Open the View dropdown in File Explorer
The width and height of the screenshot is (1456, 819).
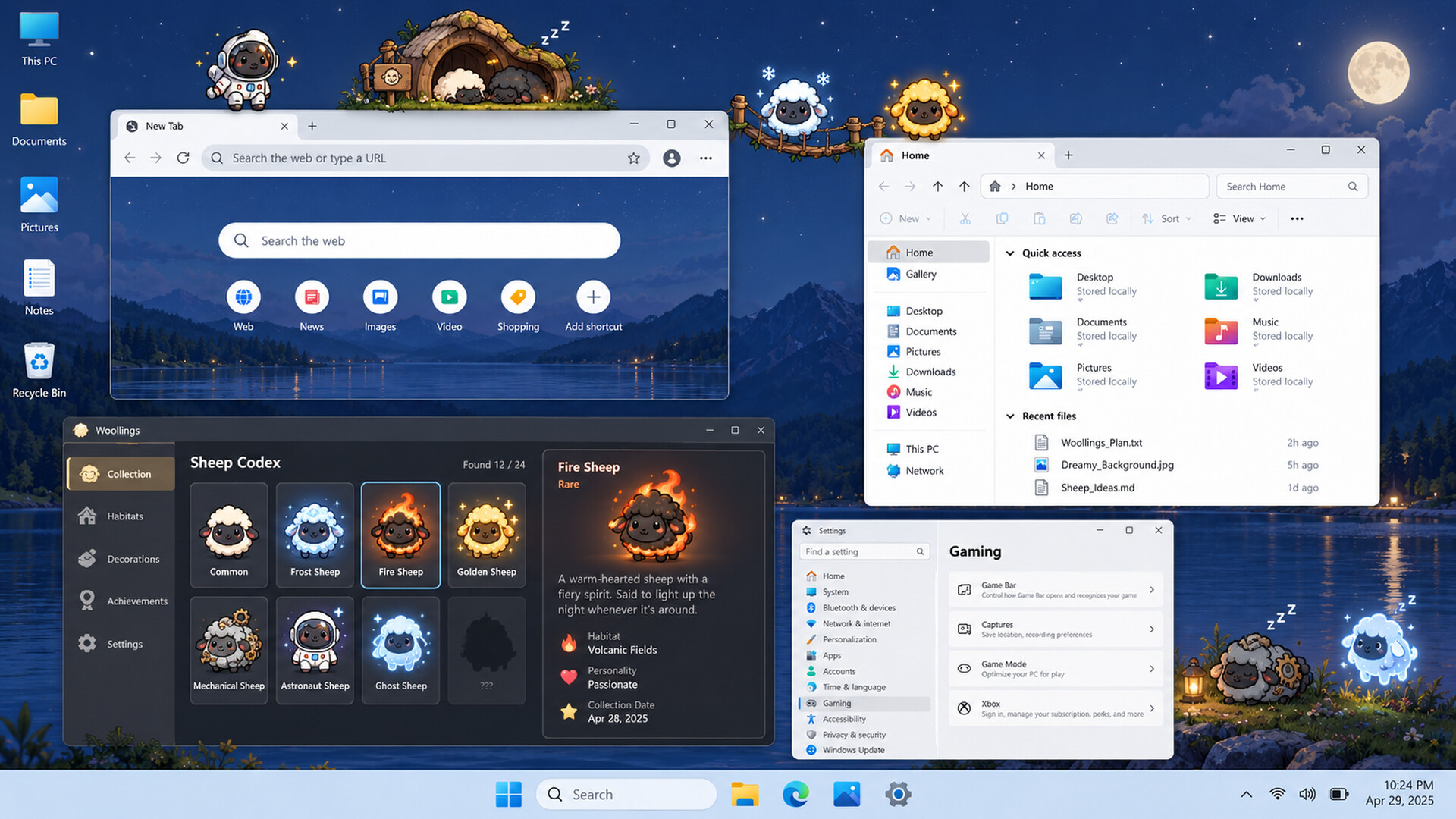coord(1239,219)
